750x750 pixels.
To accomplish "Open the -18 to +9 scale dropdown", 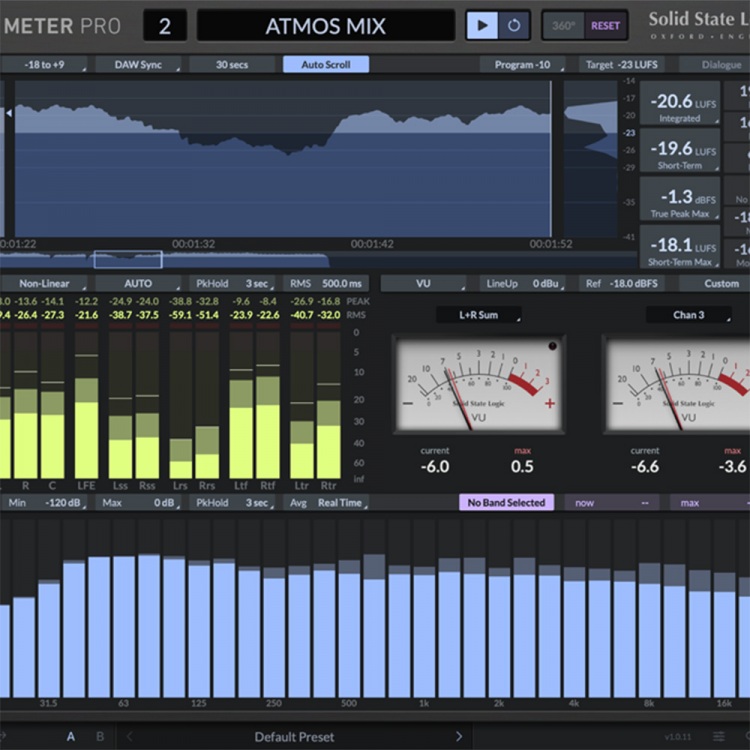I will click(x=44, y=65).
